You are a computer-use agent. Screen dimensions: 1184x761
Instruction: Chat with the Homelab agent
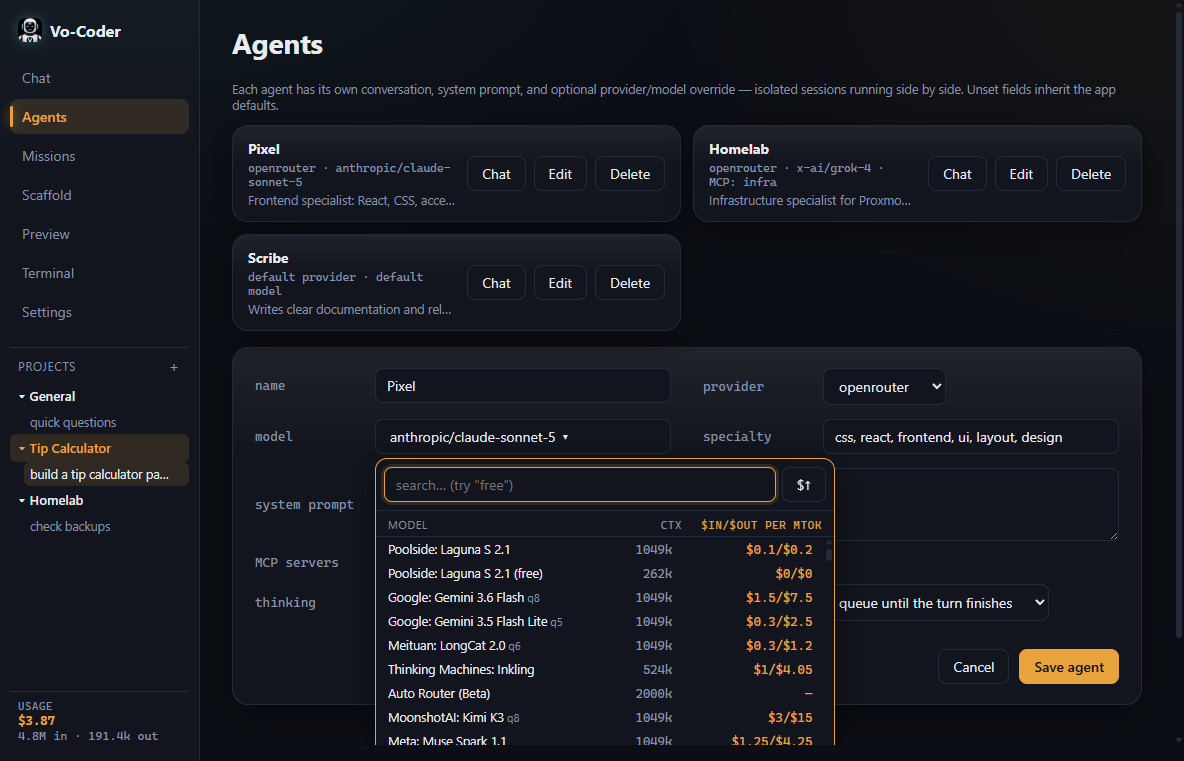tap(957, 174)
